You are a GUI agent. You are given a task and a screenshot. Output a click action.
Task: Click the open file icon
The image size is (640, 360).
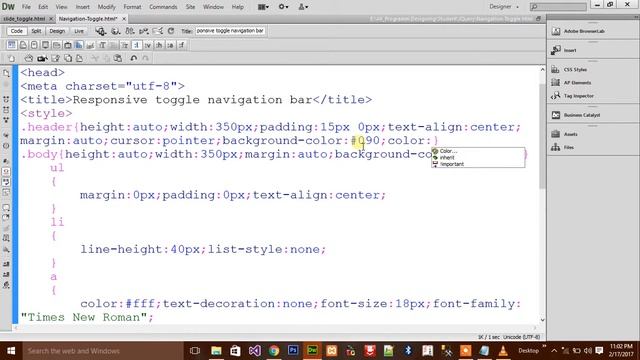29,58
